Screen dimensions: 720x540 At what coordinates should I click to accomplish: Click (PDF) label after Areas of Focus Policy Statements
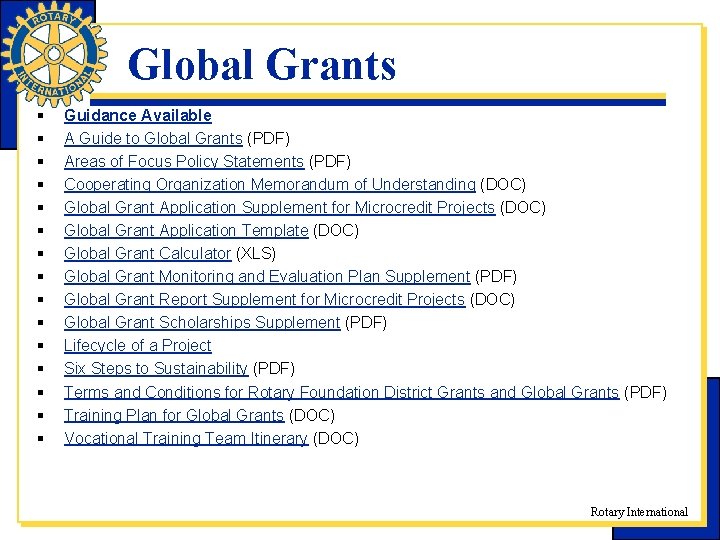(x=330, y=161)
